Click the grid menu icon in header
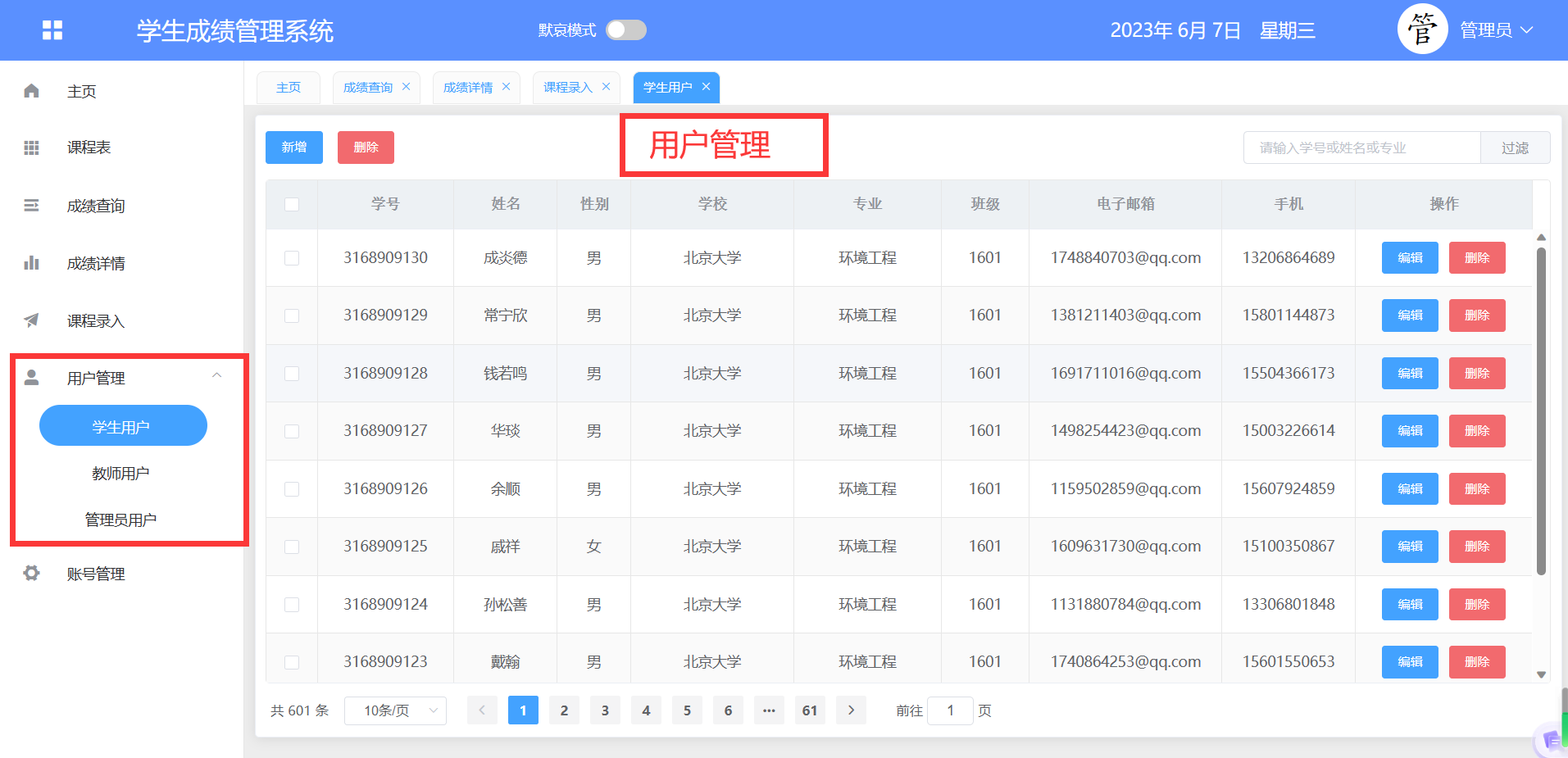 tap(52, 30)
